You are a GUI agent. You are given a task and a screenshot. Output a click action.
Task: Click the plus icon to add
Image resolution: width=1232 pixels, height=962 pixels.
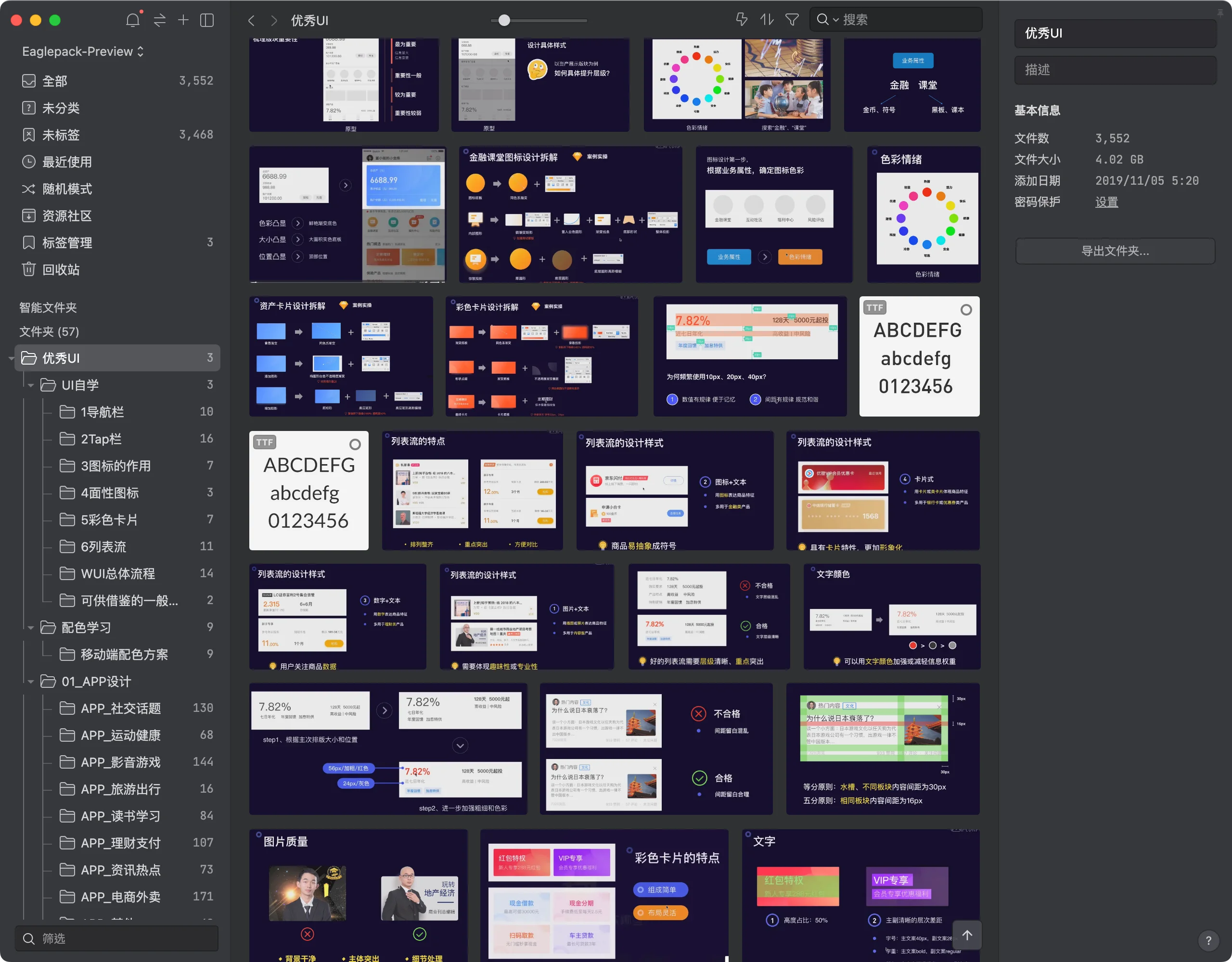(183, 20)
